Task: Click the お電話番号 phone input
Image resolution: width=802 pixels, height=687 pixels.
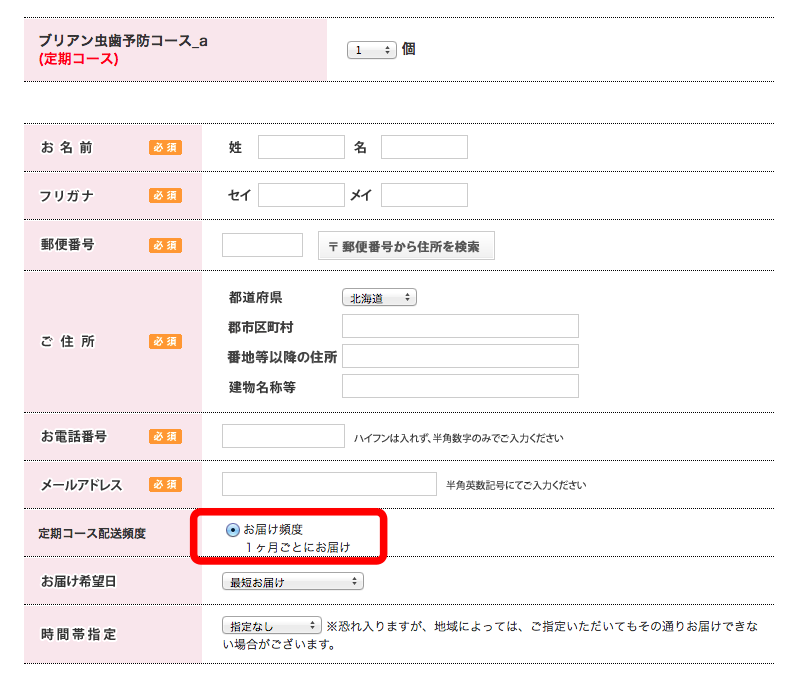Action: point(283,436)
